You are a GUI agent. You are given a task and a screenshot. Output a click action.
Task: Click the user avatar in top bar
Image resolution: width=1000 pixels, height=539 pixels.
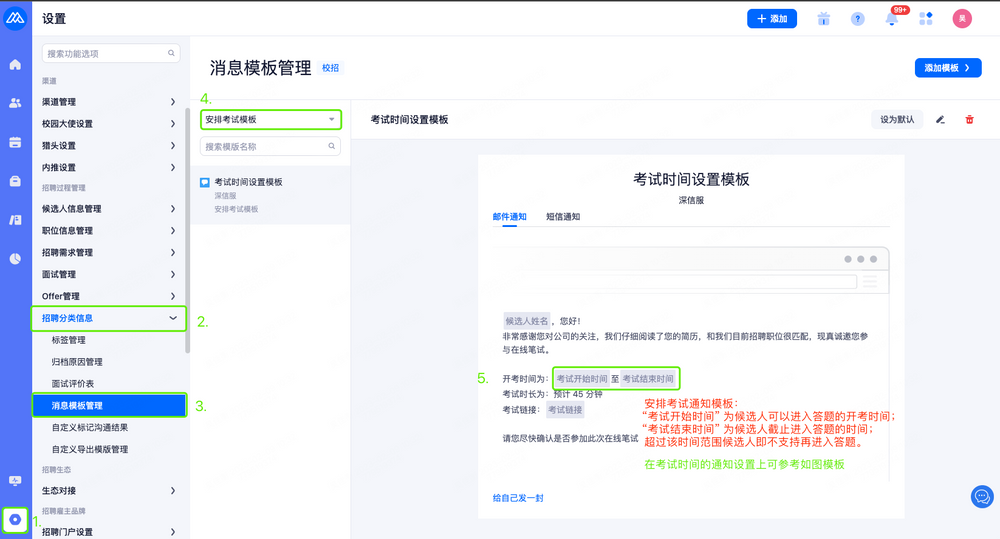[x=962, y=19]
